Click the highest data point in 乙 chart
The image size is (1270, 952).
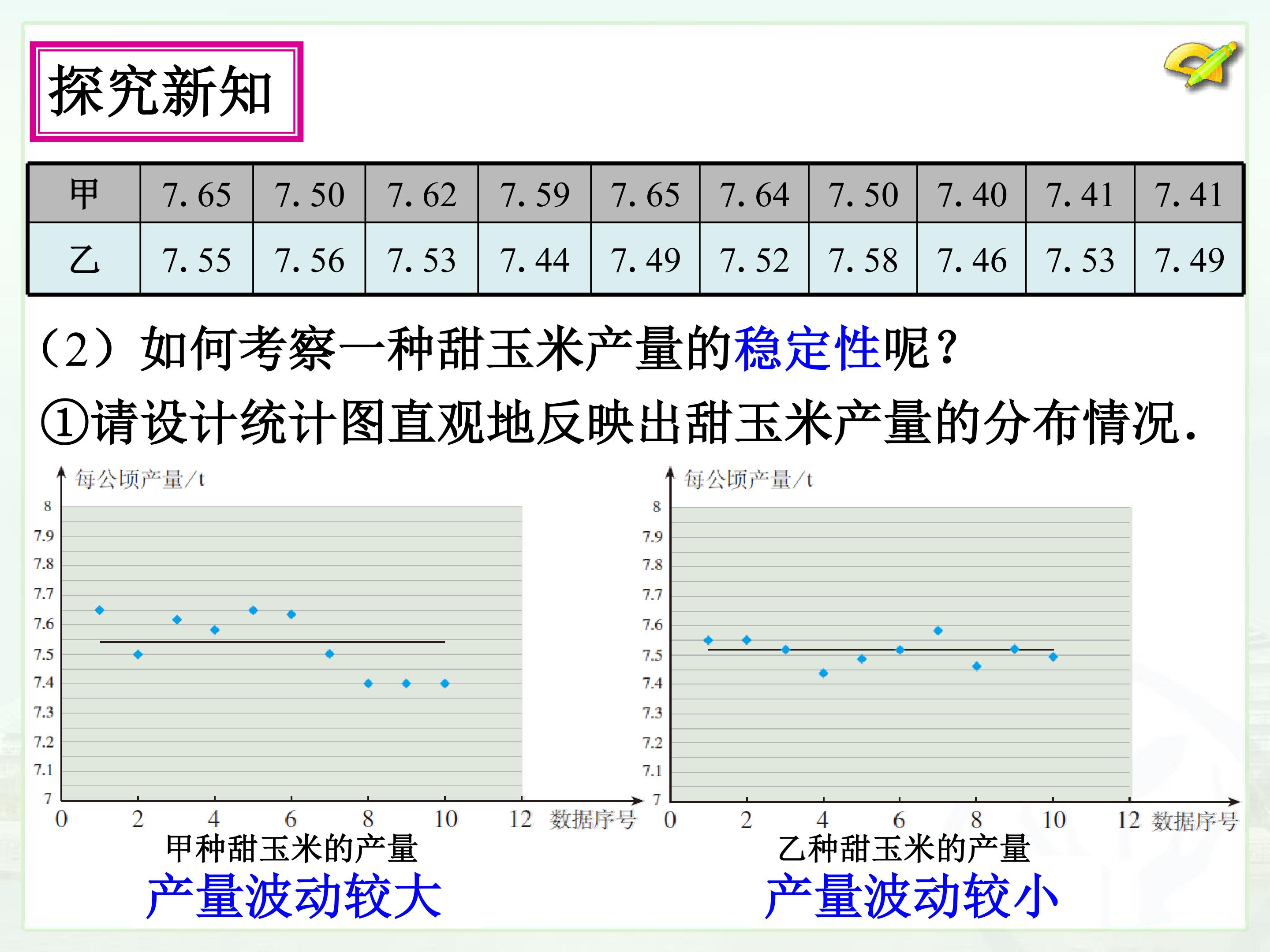tap(938, 630)
